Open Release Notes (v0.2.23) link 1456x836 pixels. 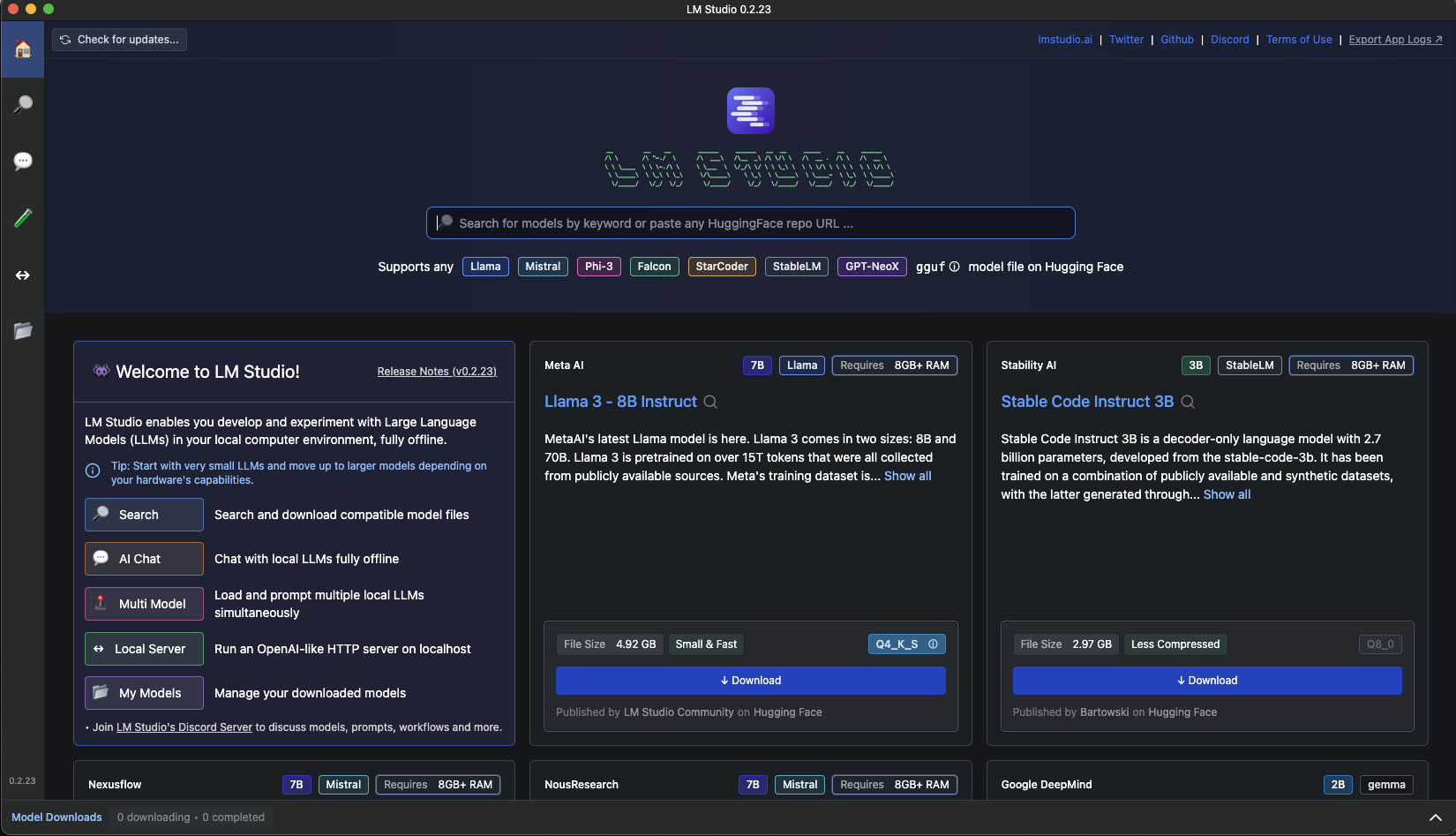[437, 372]
